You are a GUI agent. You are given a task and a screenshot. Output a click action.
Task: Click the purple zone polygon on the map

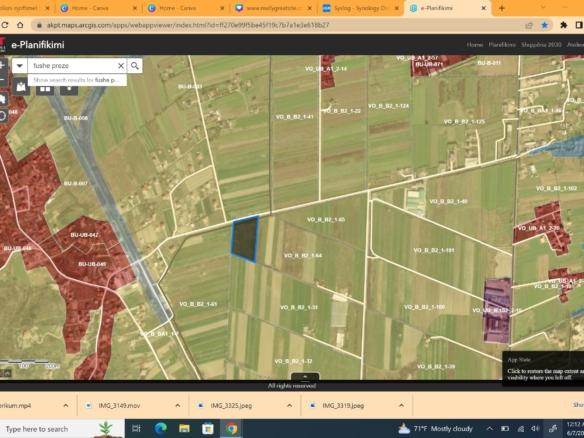tap(497, 310)
